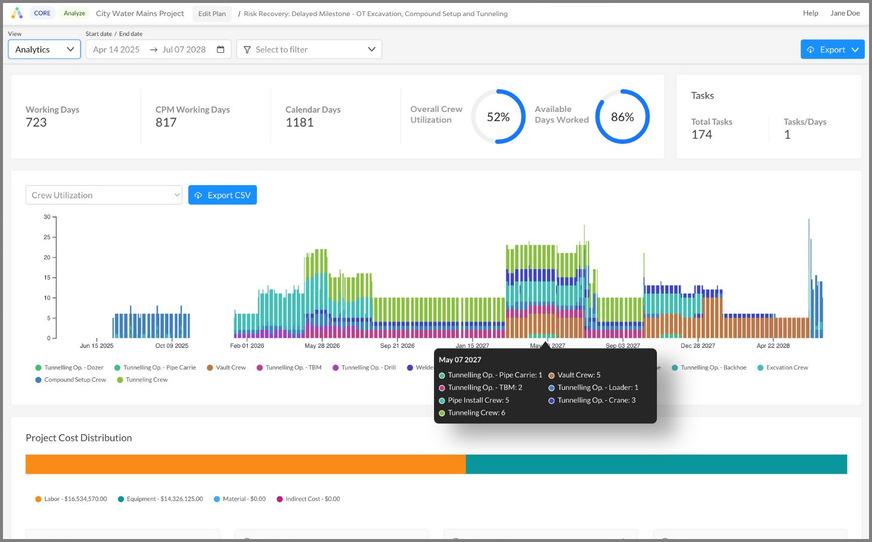
Task: Open the Crew Utilization chart type dropdown
Action: coord(104,195)
